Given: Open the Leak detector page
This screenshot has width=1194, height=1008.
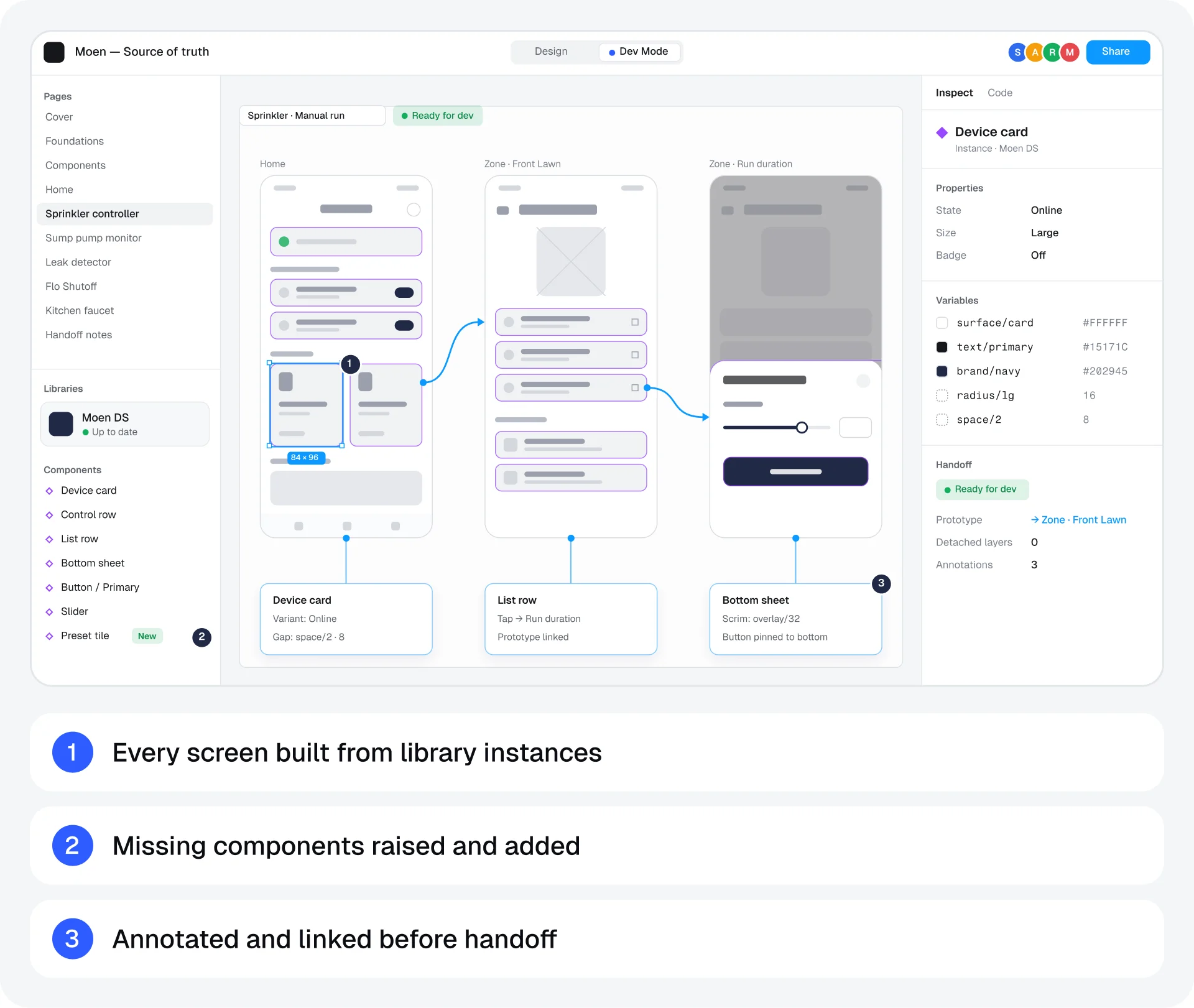Looking at the screenshot, I should [78, 262].
